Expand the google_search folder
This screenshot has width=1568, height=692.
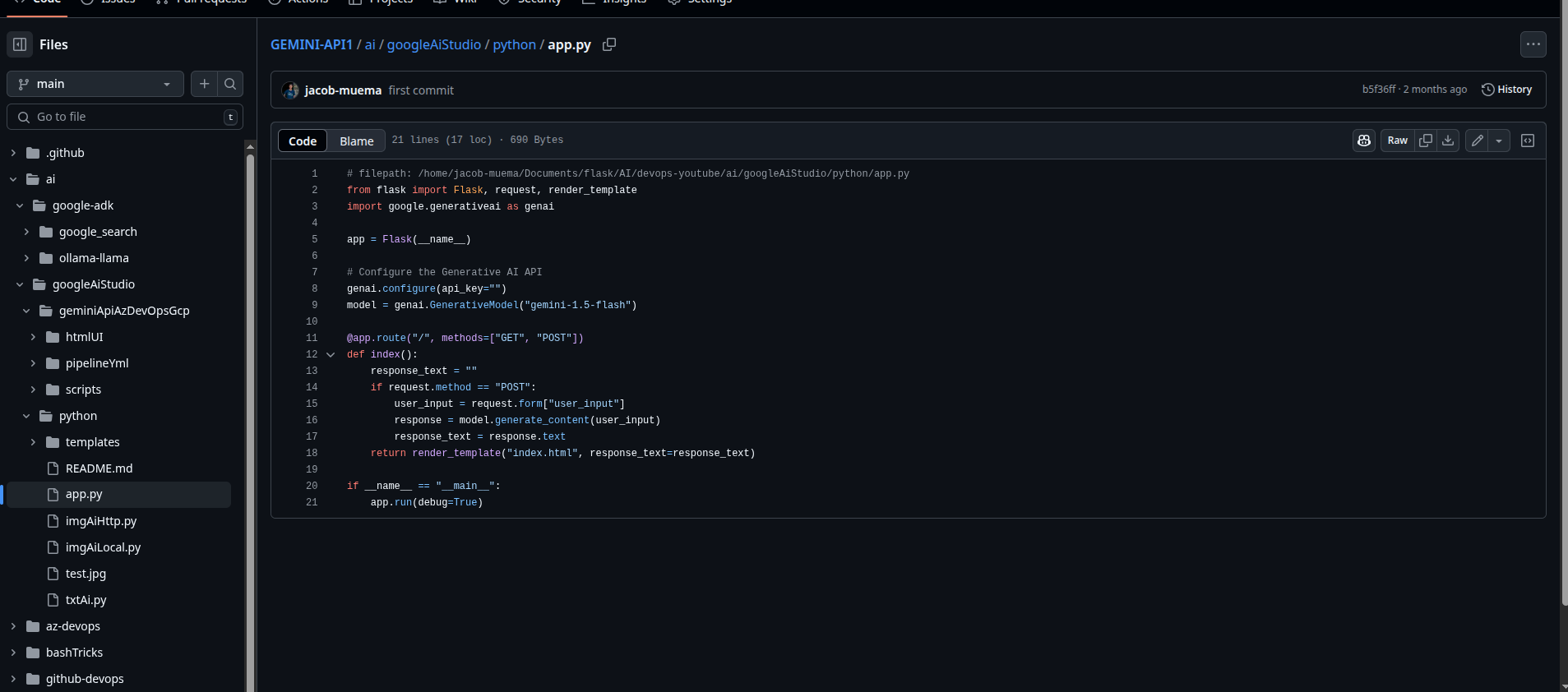(26, 232)
